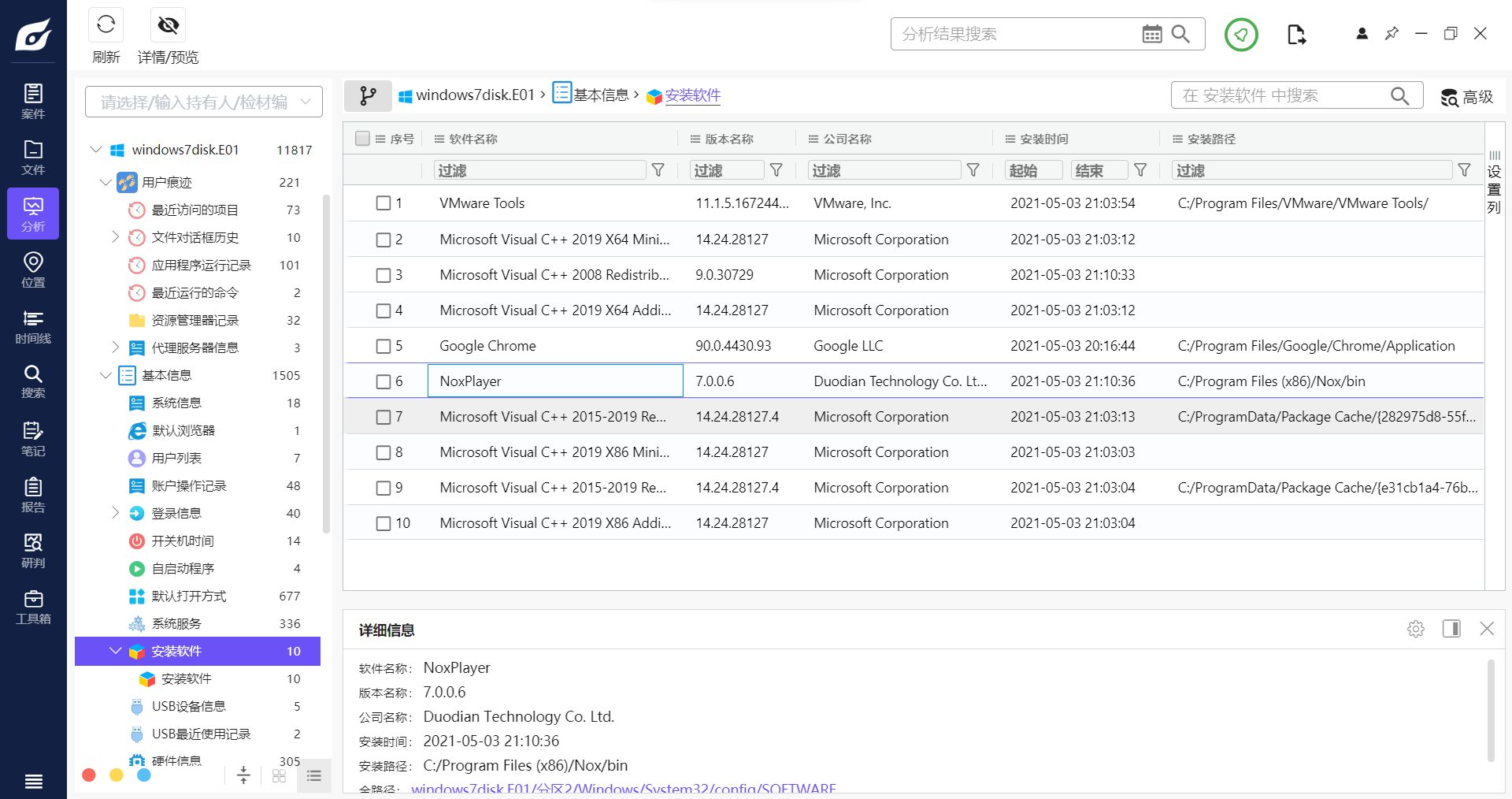
Task: Open the 位置 (location) sidebar section
Action: (x=33, y=269)
